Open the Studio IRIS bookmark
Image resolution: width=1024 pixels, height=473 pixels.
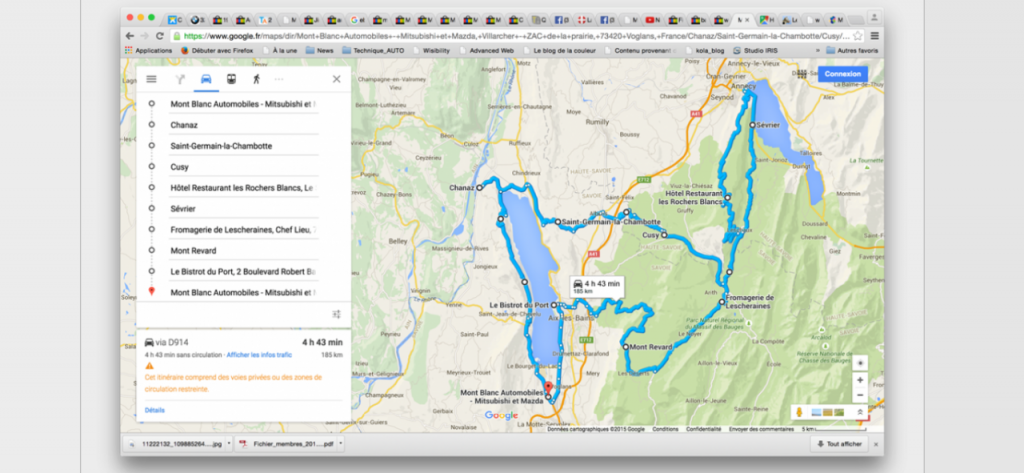756,50
